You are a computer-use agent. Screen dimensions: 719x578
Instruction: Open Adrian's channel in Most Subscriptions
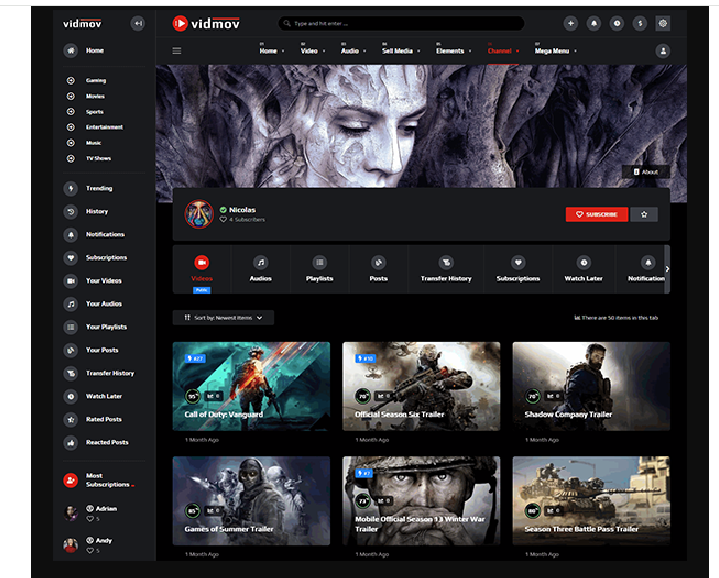coord(106,508)
